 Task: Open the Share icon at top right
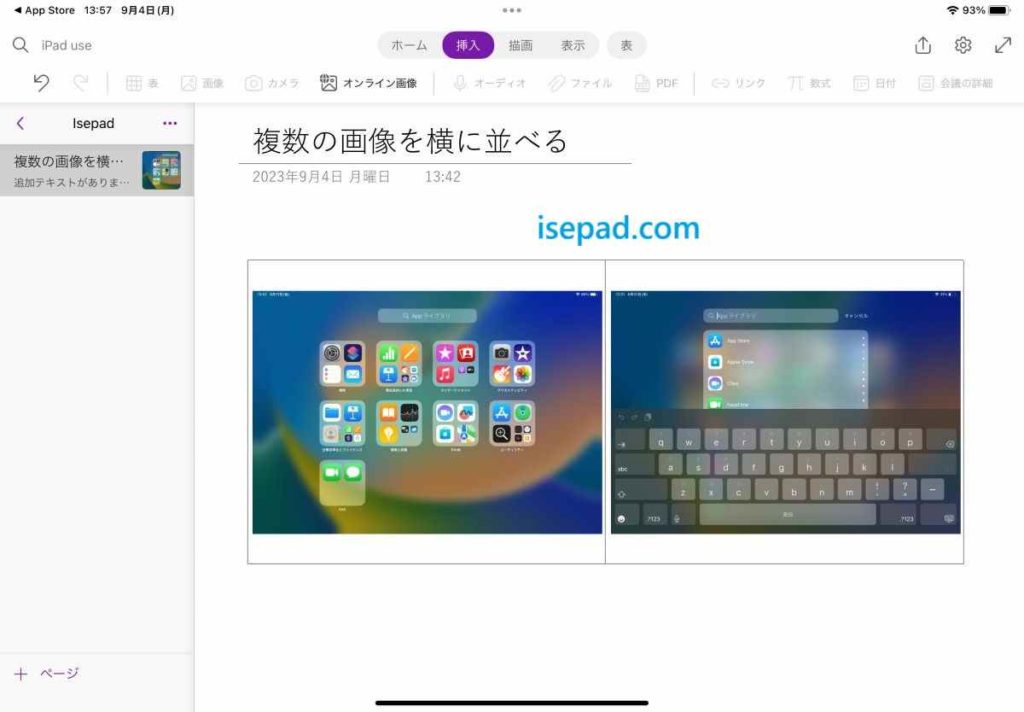[x=921, y=44]
